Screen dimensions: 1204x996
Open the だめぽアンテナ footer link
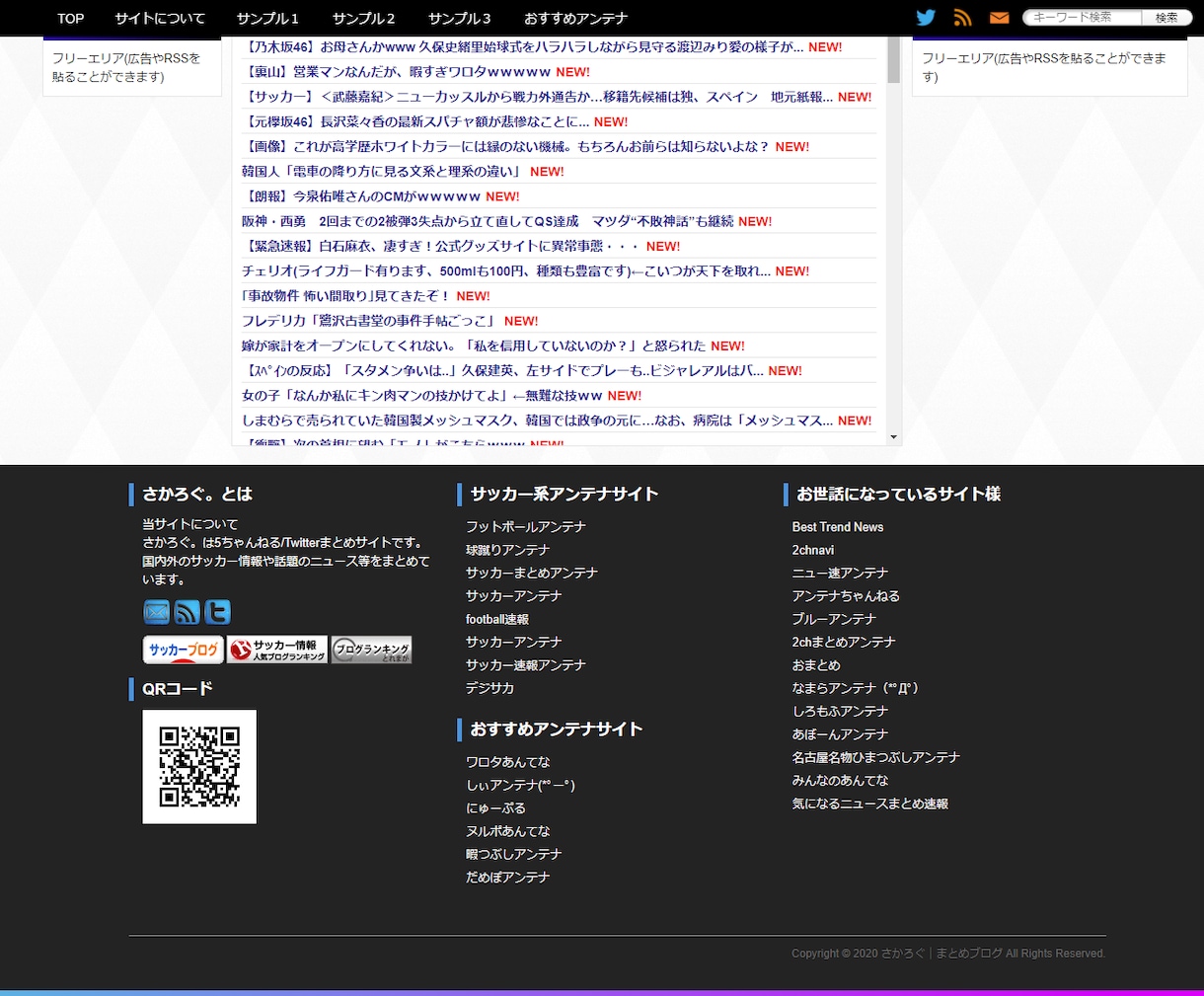[x=508, y=878]
